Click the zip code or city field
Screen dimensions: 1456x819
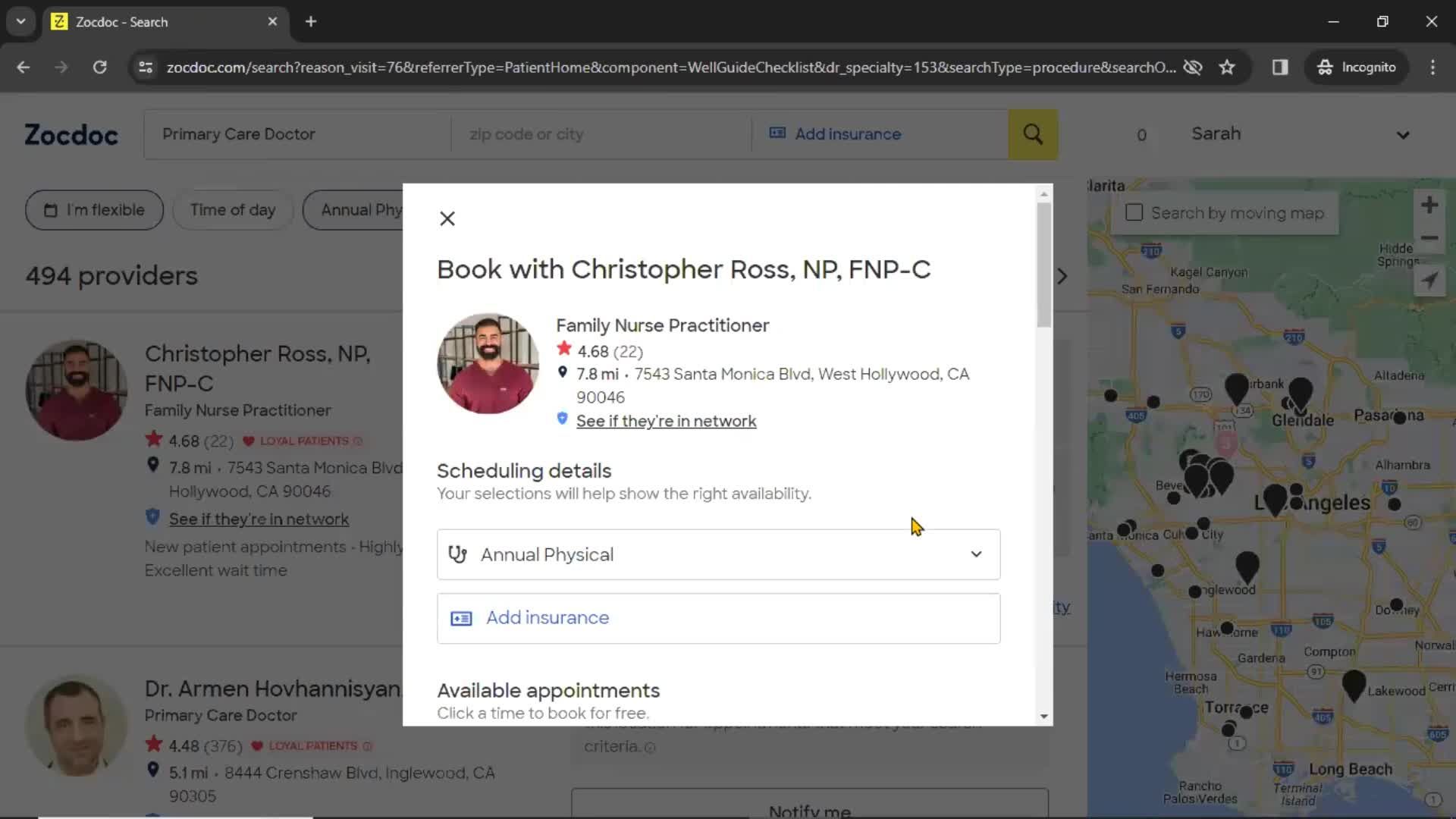pos(601,134)
